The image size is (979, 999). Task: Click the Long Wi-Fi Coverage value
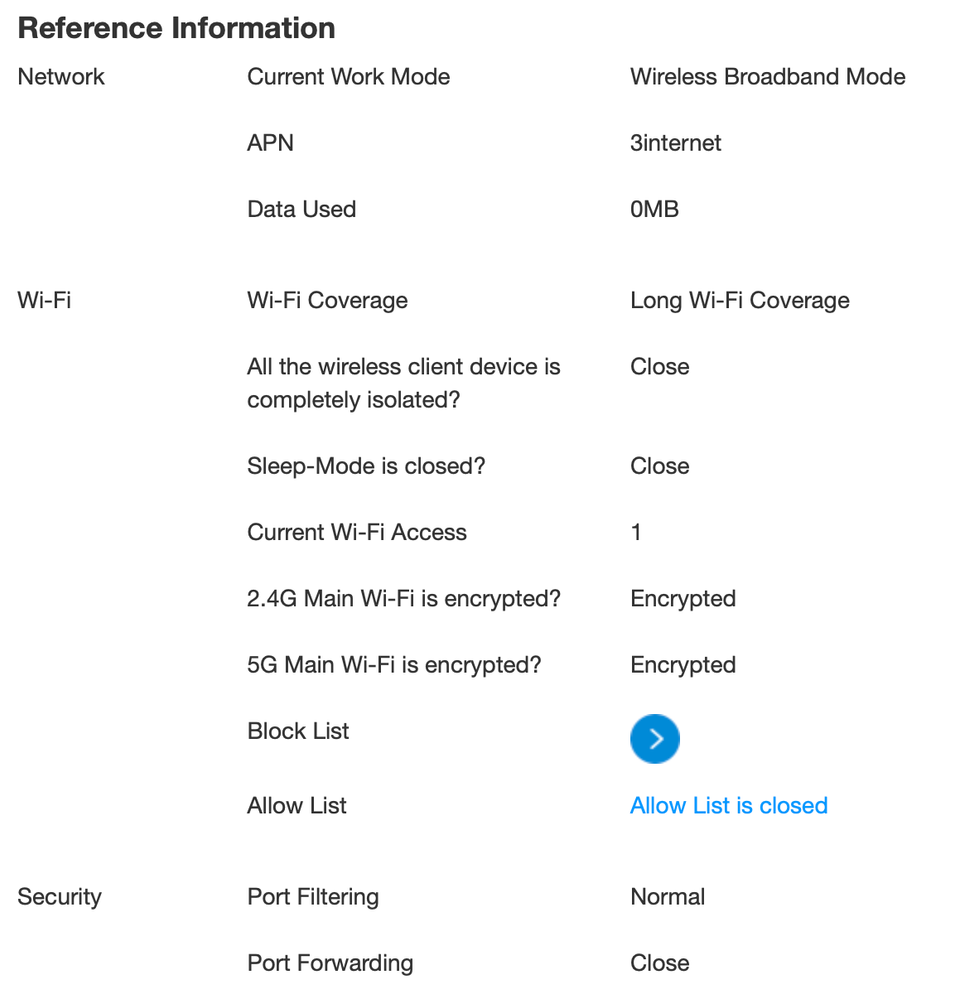tap(739, 301)
